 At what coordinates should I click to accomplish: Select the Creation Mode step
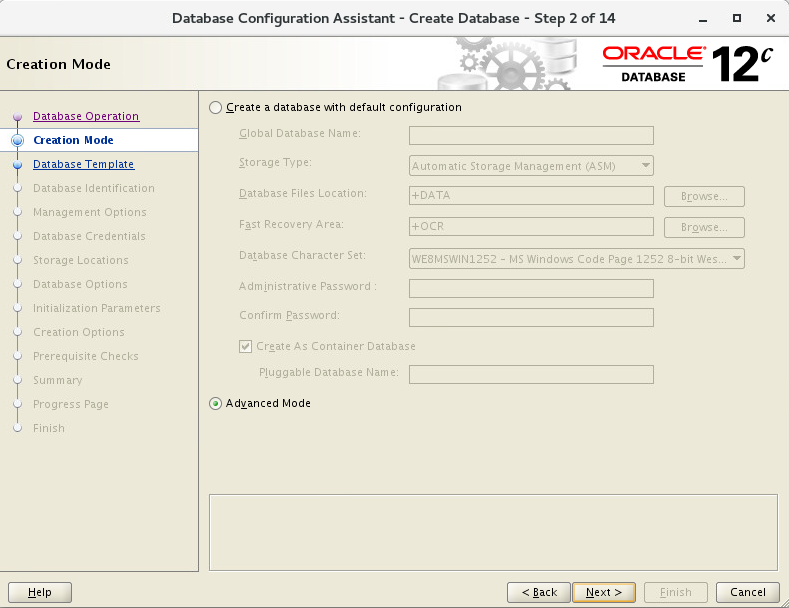tap(73, 140)
